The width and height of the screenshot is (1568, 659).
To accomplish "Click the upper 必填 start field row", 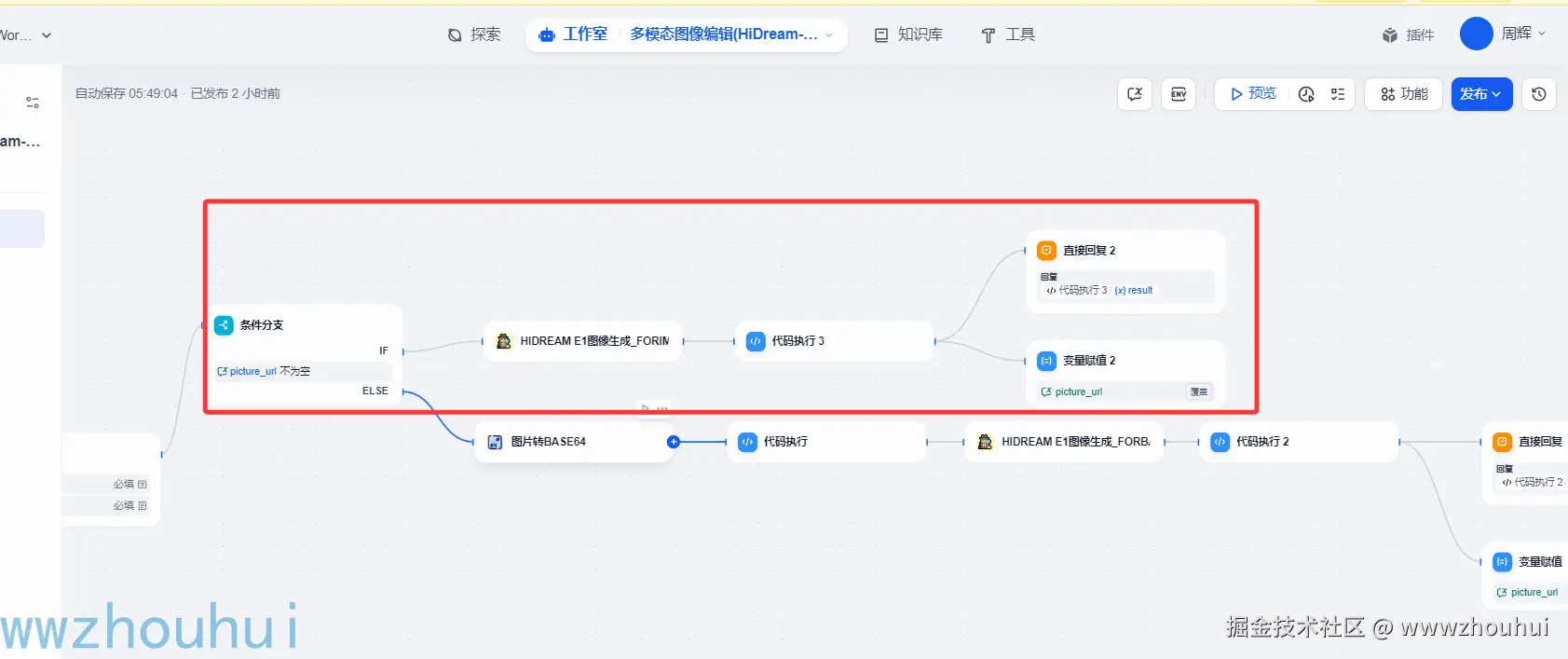I will pos(106,485).
